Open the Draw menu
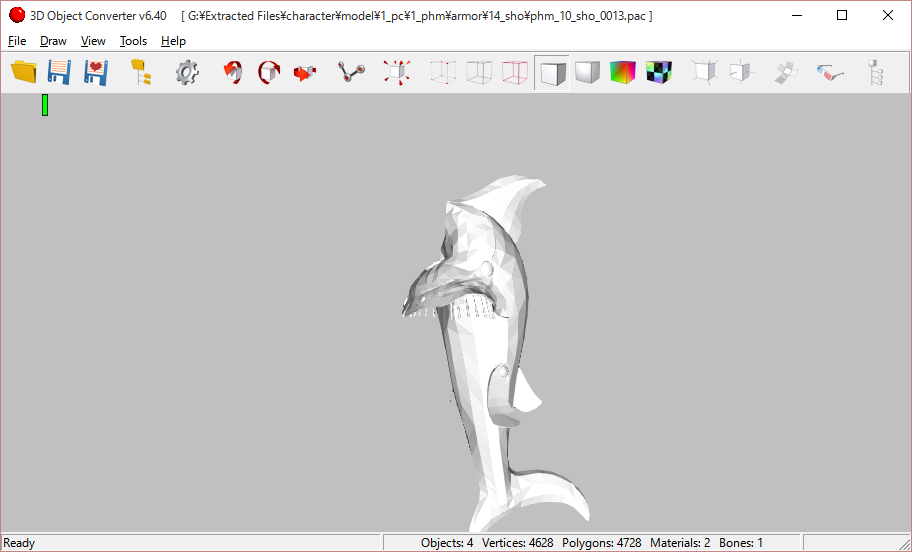This screenshot has width=912, height=552. (53, 41)
